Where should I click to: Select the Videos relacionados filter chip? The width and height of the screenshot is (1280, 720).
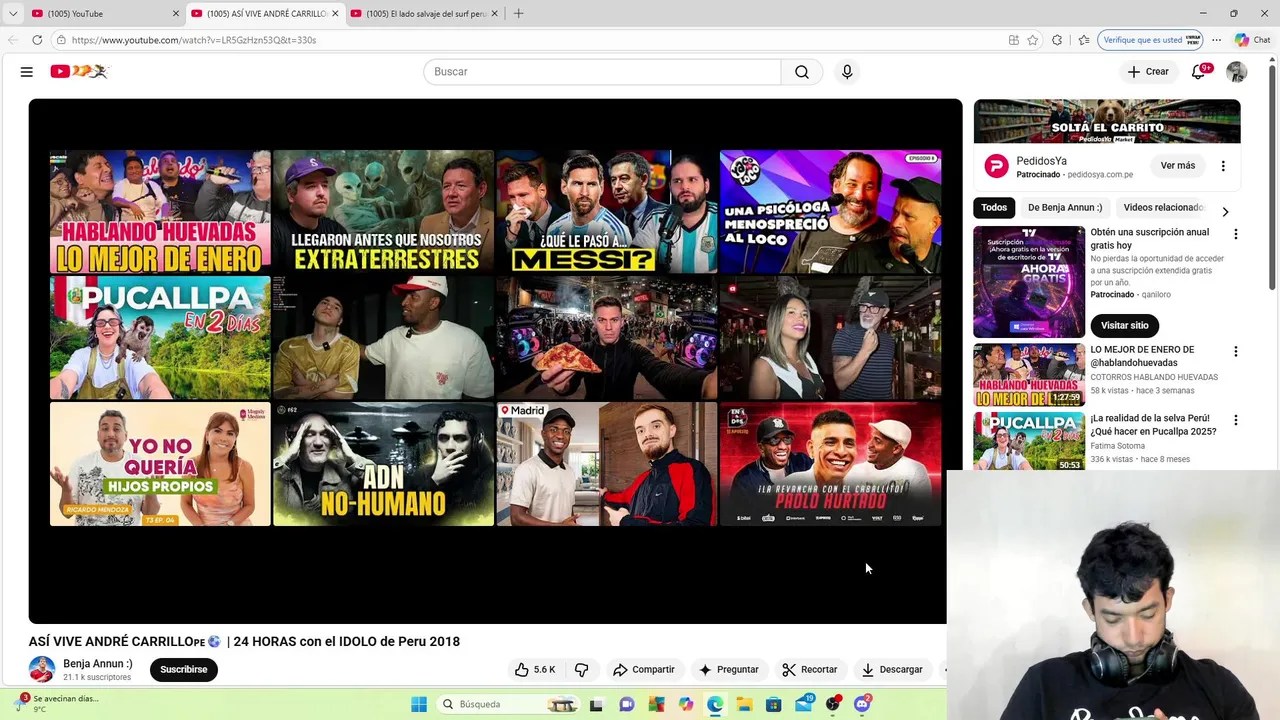[x=1163, y=208]
